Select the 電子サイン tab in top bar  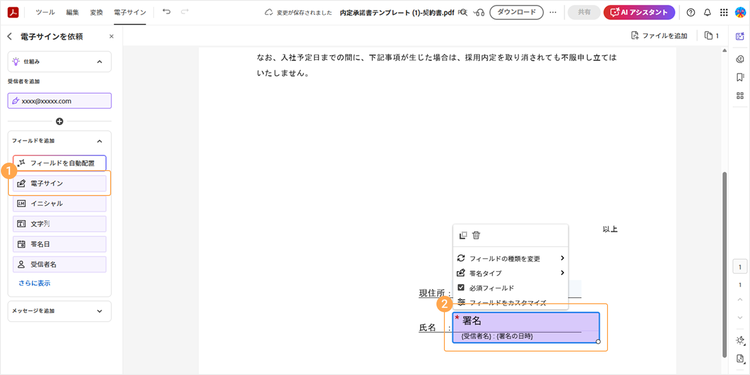click(130, 12)
